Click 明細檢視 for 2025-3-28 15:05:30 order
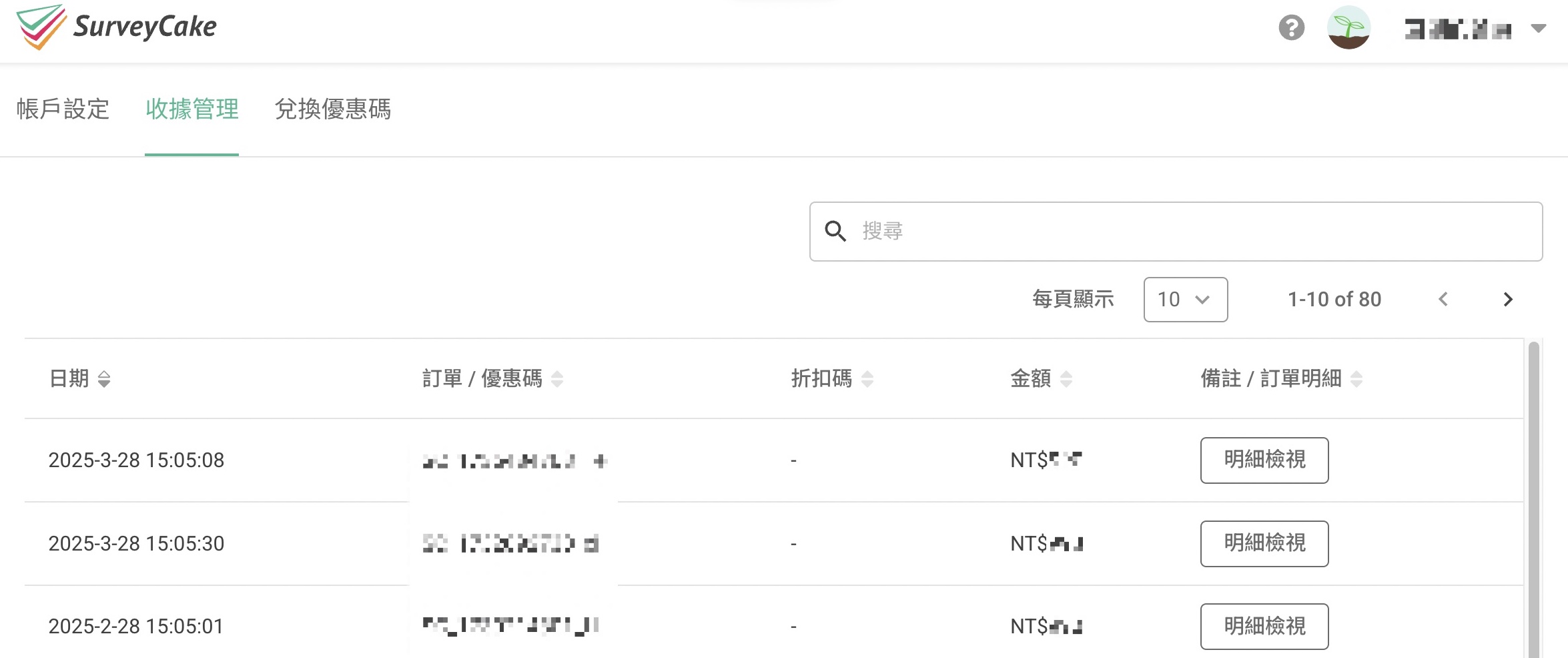The width and height of the screenshot is (1568, 658). [1264, 544]
